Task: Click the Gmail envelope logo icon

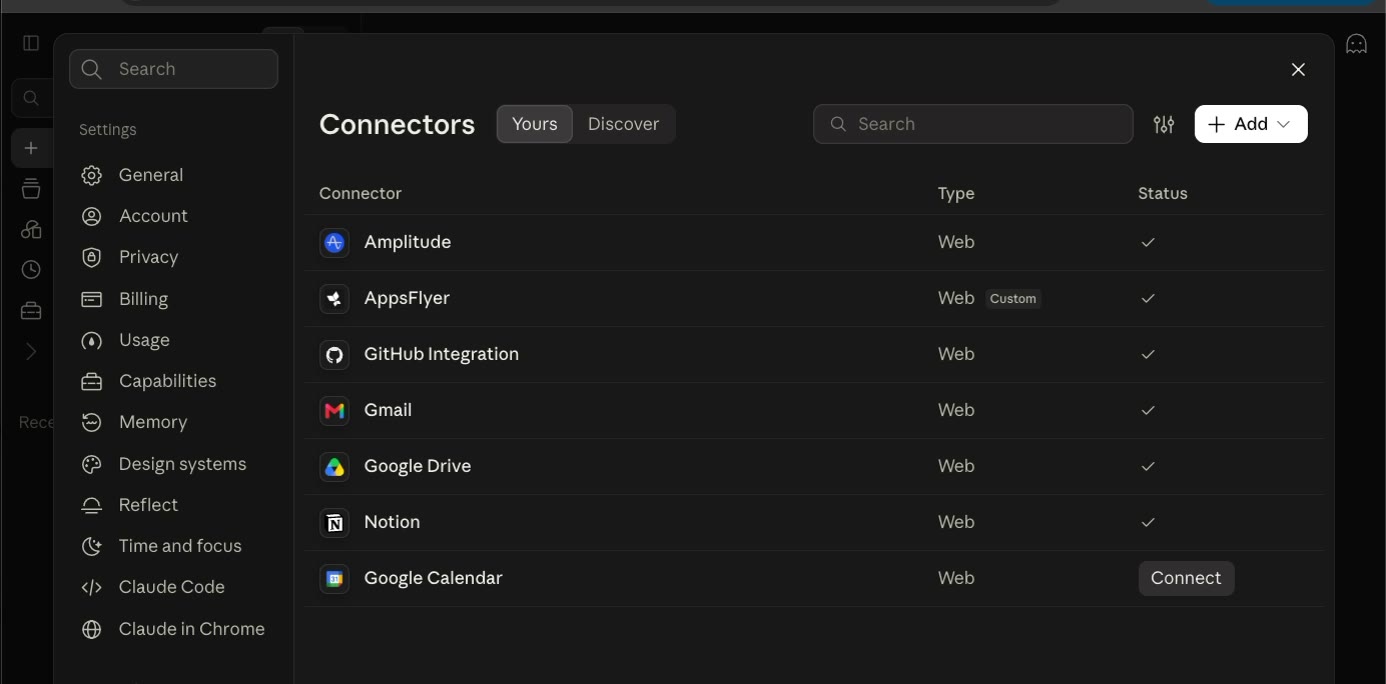Action: (334, 410)
